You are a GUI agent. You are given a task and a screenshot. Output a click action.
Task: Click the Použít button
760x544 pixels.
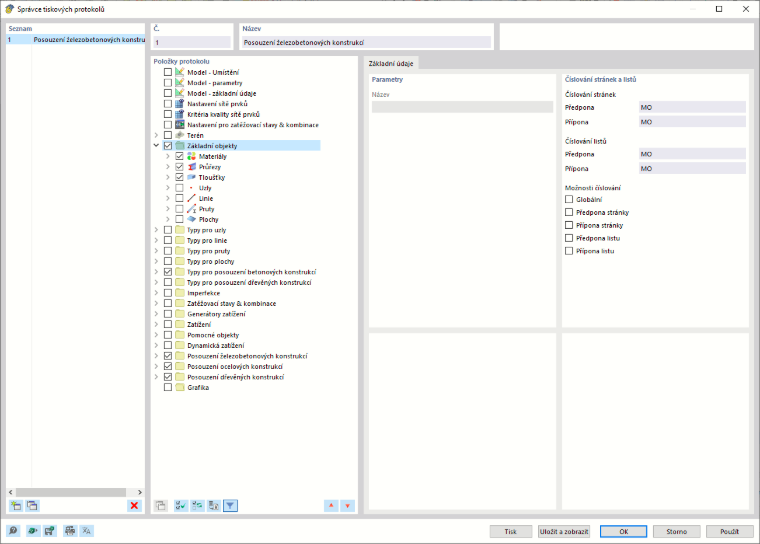(x=729, y=531)
